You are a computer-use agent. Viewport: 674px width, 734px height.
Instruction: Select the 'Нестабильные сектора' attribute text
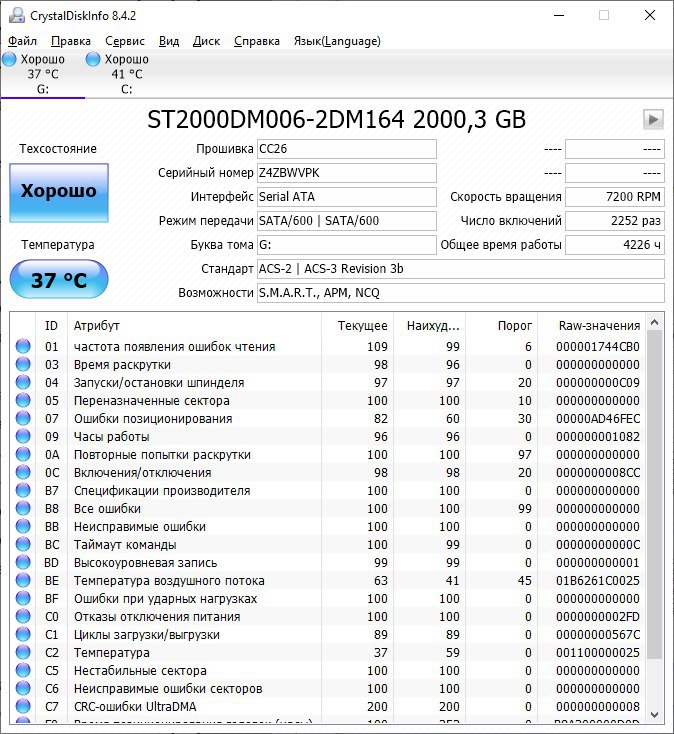tap(140, 671)
